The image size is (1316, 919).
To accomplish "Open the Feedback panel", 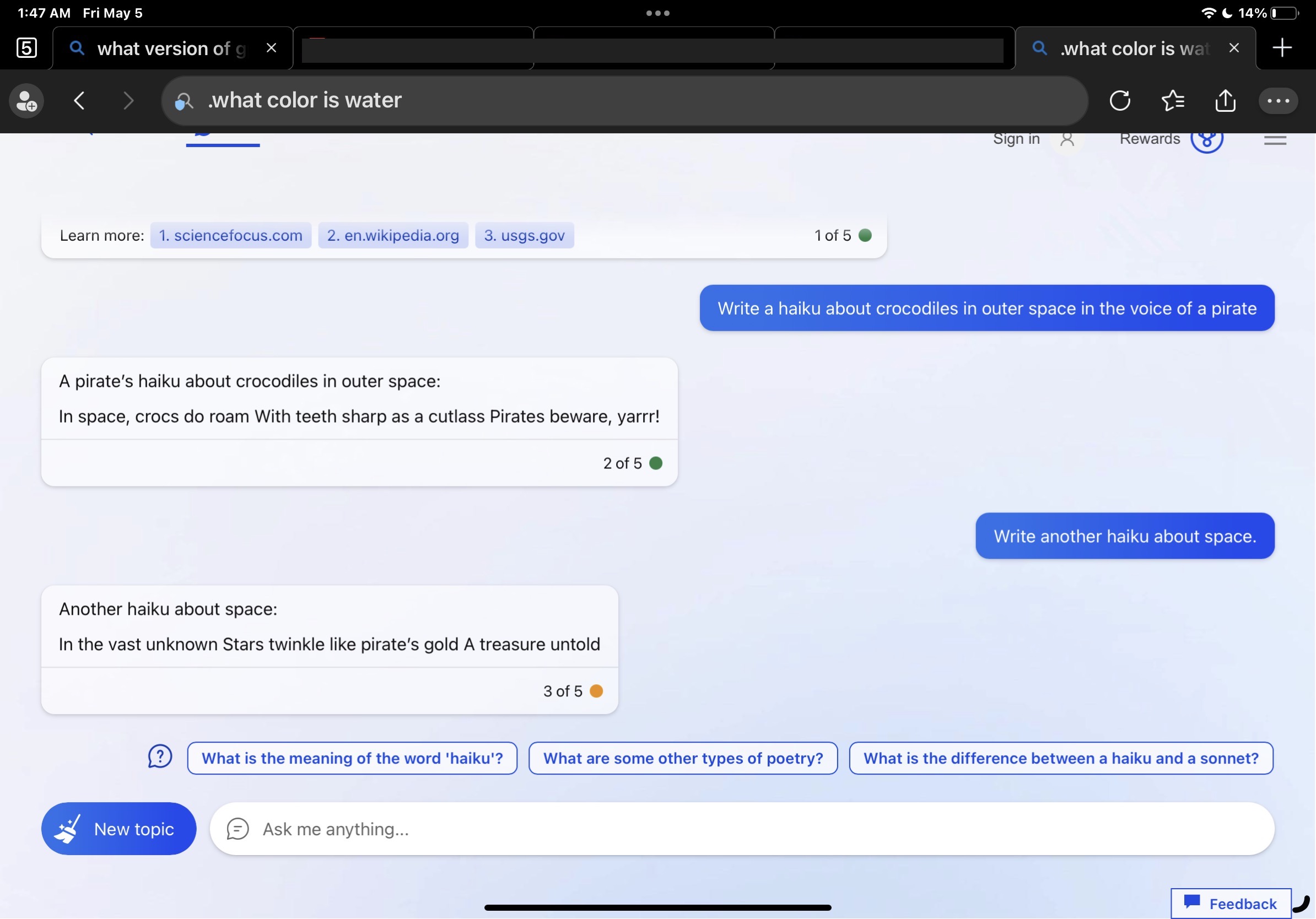I will click(1231, 904).
